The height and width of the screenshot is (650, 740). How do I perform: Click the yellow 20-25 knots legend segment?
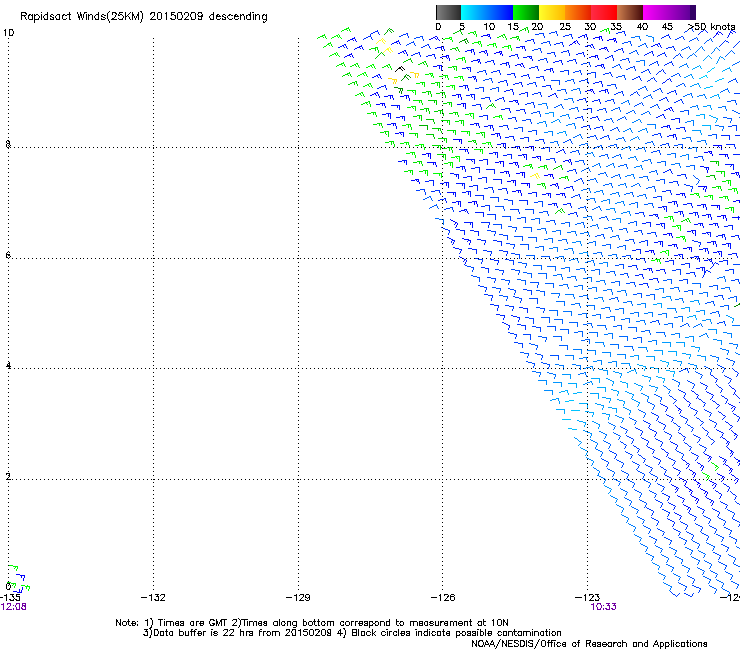[552, 12]
